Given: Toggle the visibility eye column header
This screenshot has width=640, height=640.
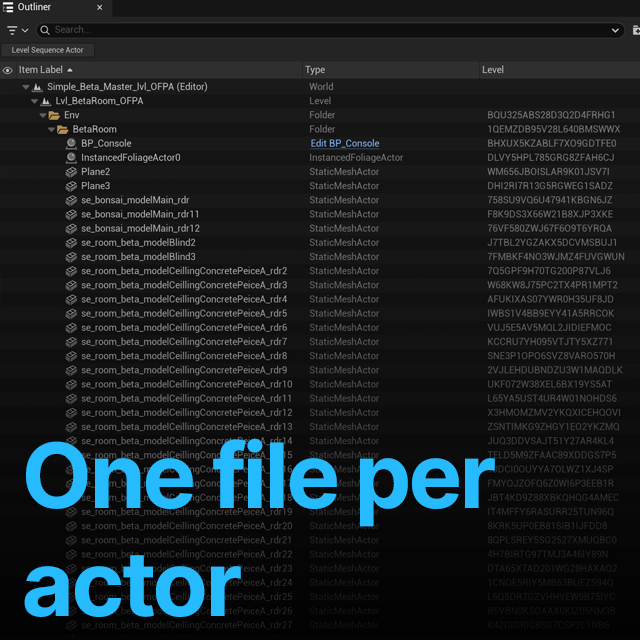Looking at the screenshot, I should pyautogui.click(x=7, y=70).
